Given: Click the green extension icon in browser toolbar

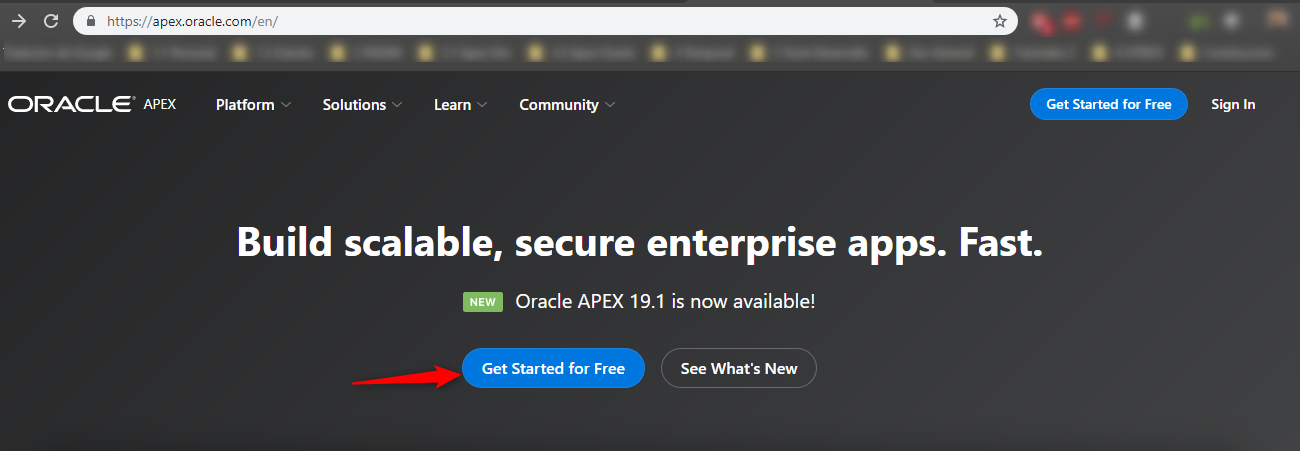Looking at the screenshot, I should click(1200, 20).
